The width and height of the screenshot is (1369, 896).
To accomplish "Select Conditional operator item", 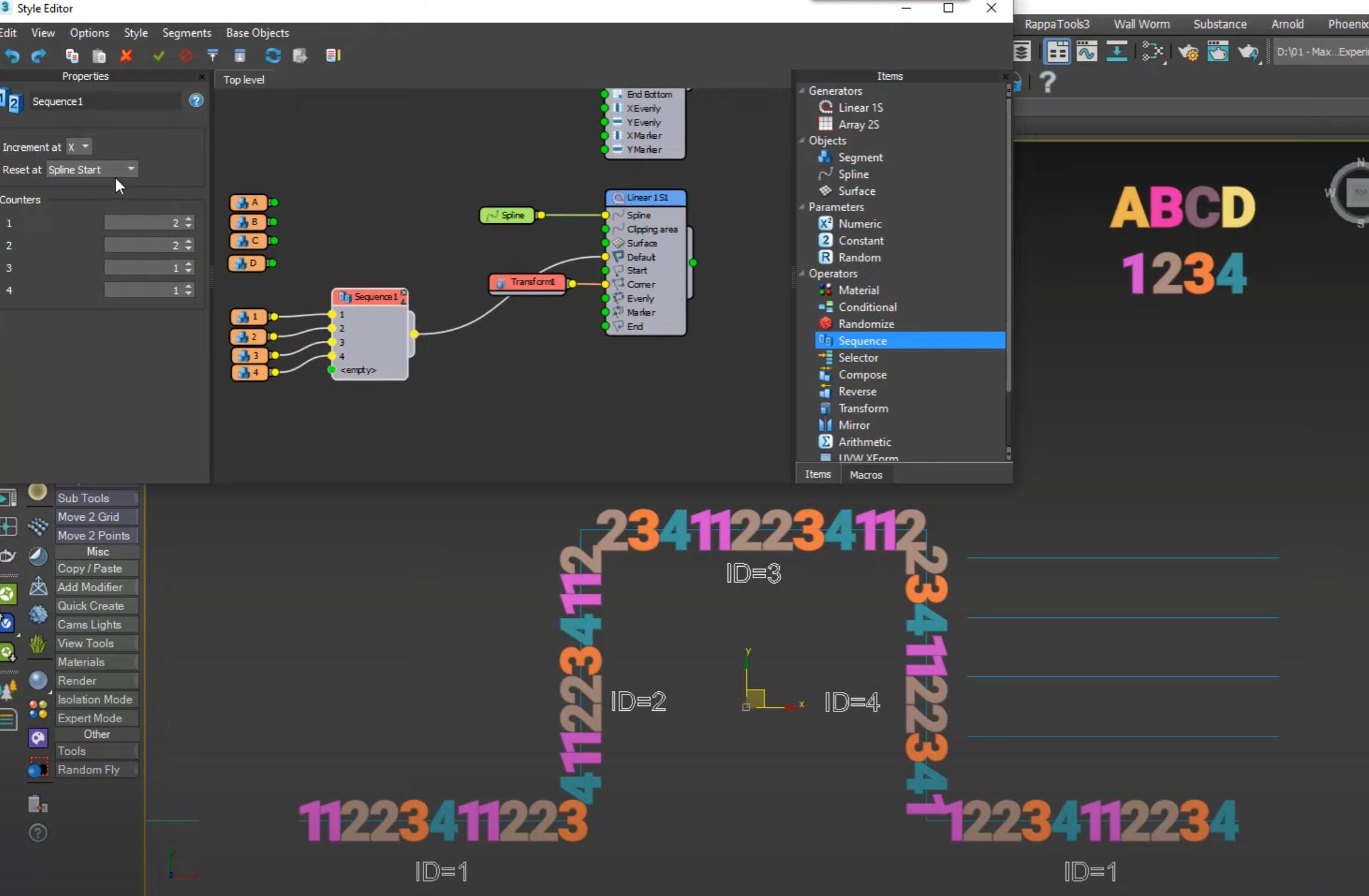I will click(867, 307).
